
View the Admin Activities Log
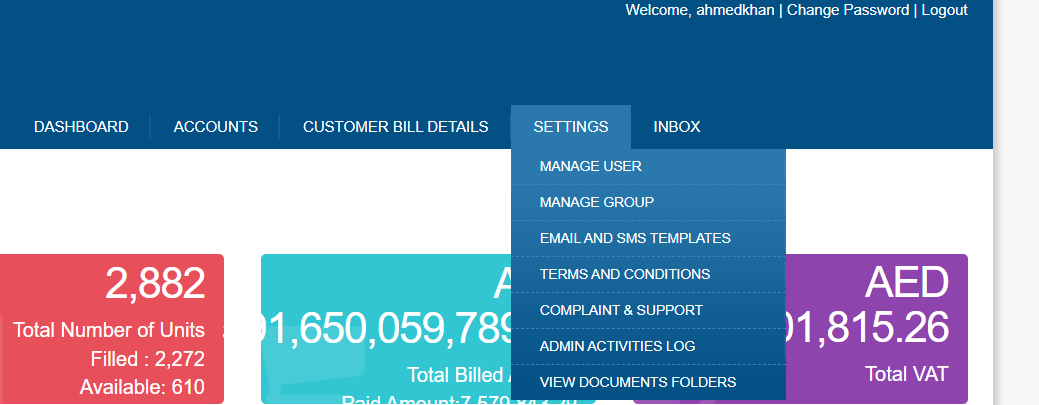pyautogui.click(x=616, y=346)
